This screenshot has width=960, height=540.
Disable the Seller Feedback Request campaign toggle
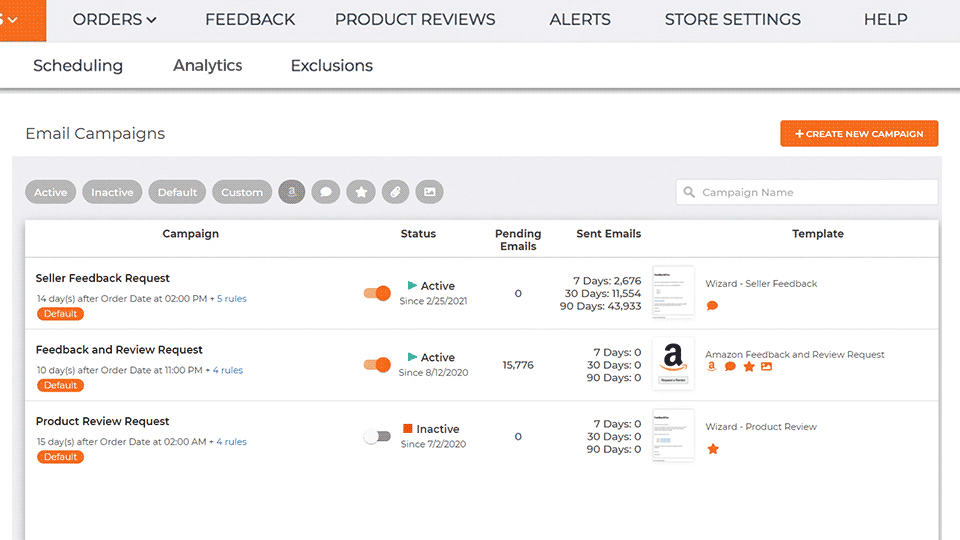376,293
